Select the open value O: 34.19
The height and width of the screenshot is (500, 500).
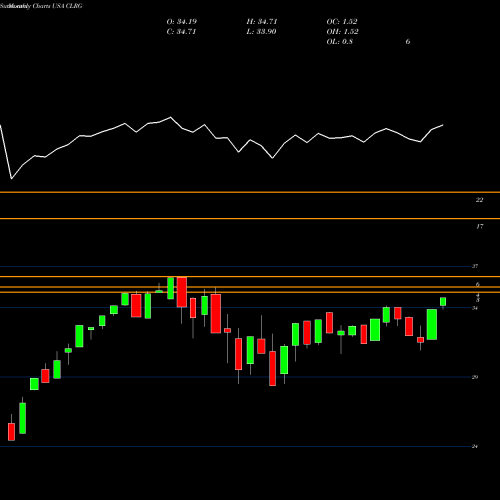[182, 22]
